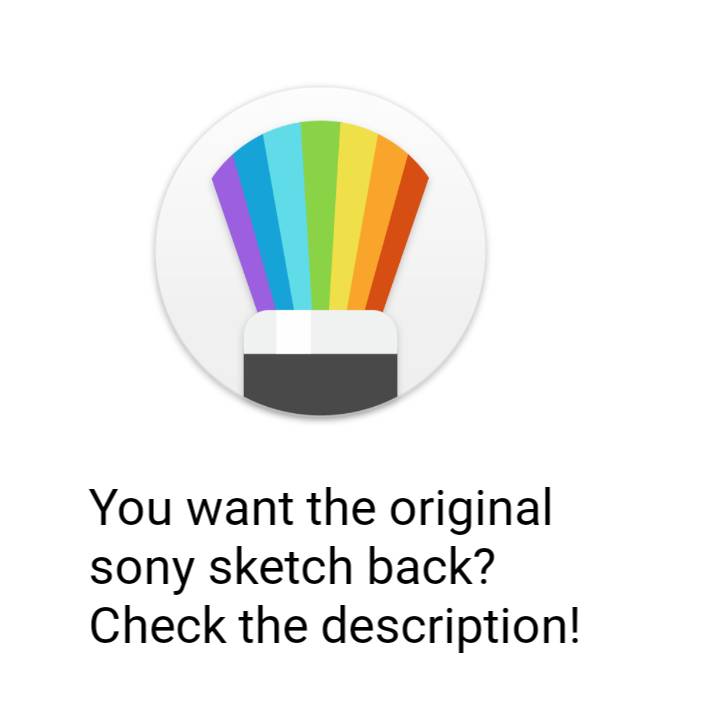The width and height of the screenshot is (720, 720).
Task: Click the word 'original' in caption
Action: click(x=470, y=507)
